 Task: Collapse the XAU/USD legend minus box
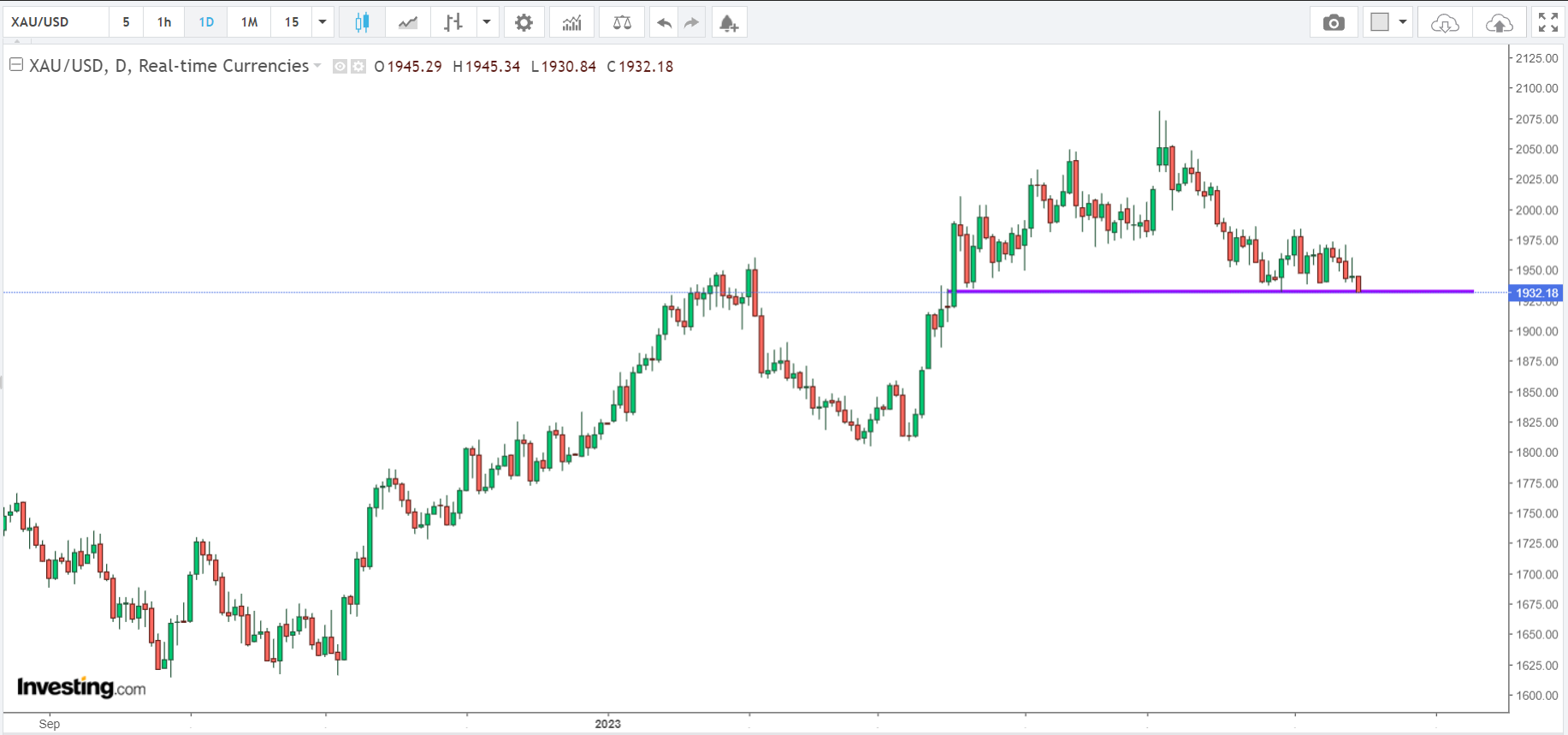pyautogui.click(x=15, y=65)
